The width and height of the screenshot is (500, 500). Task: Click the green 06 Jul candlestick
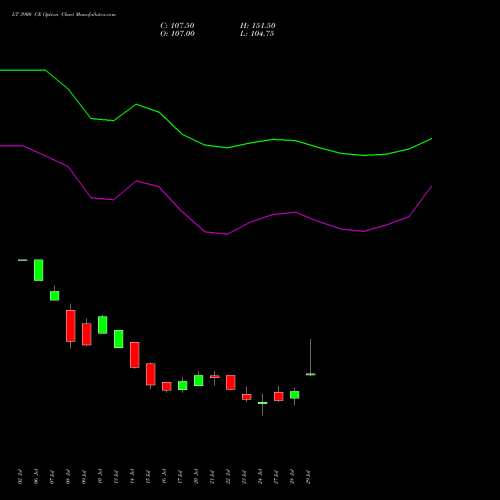point(39,270)
